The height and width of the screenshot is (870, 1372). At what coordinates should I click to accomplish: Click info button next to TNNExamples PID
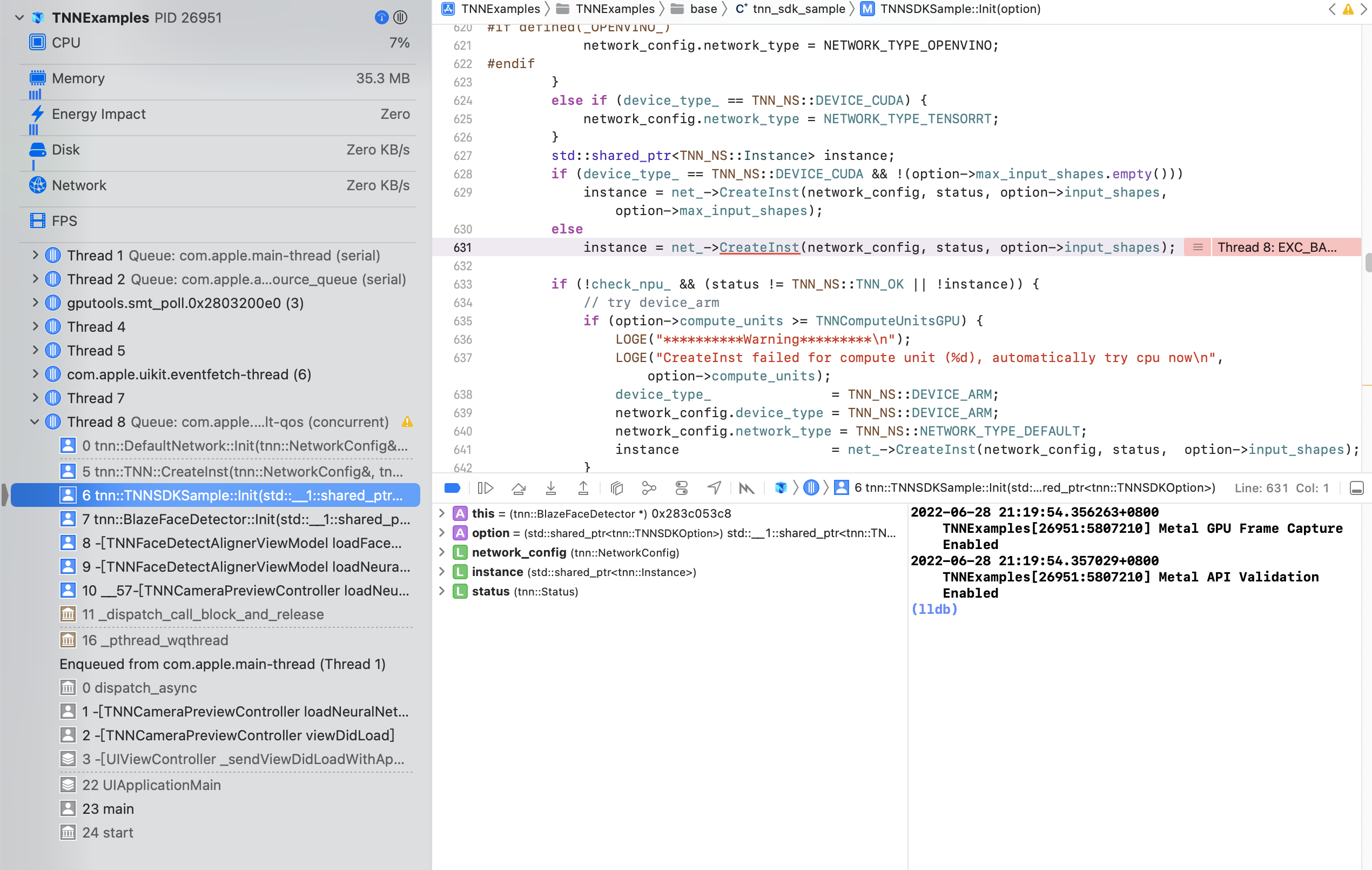coord(382,18)
